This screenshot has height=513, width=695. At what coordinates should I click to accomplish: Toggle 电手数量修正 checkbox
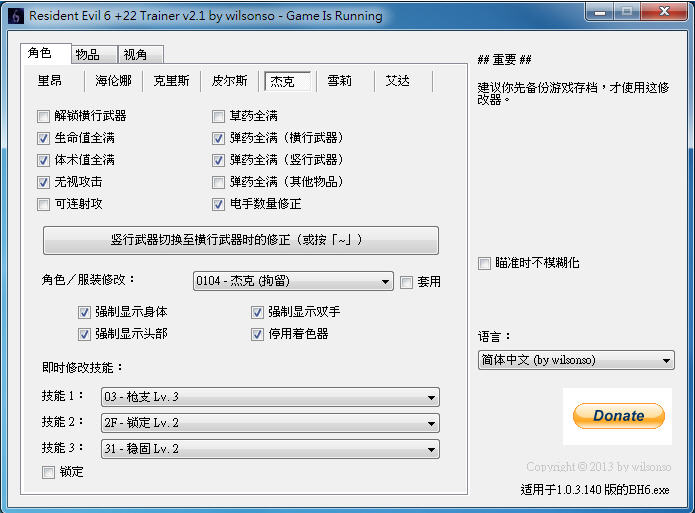point(219,204)
